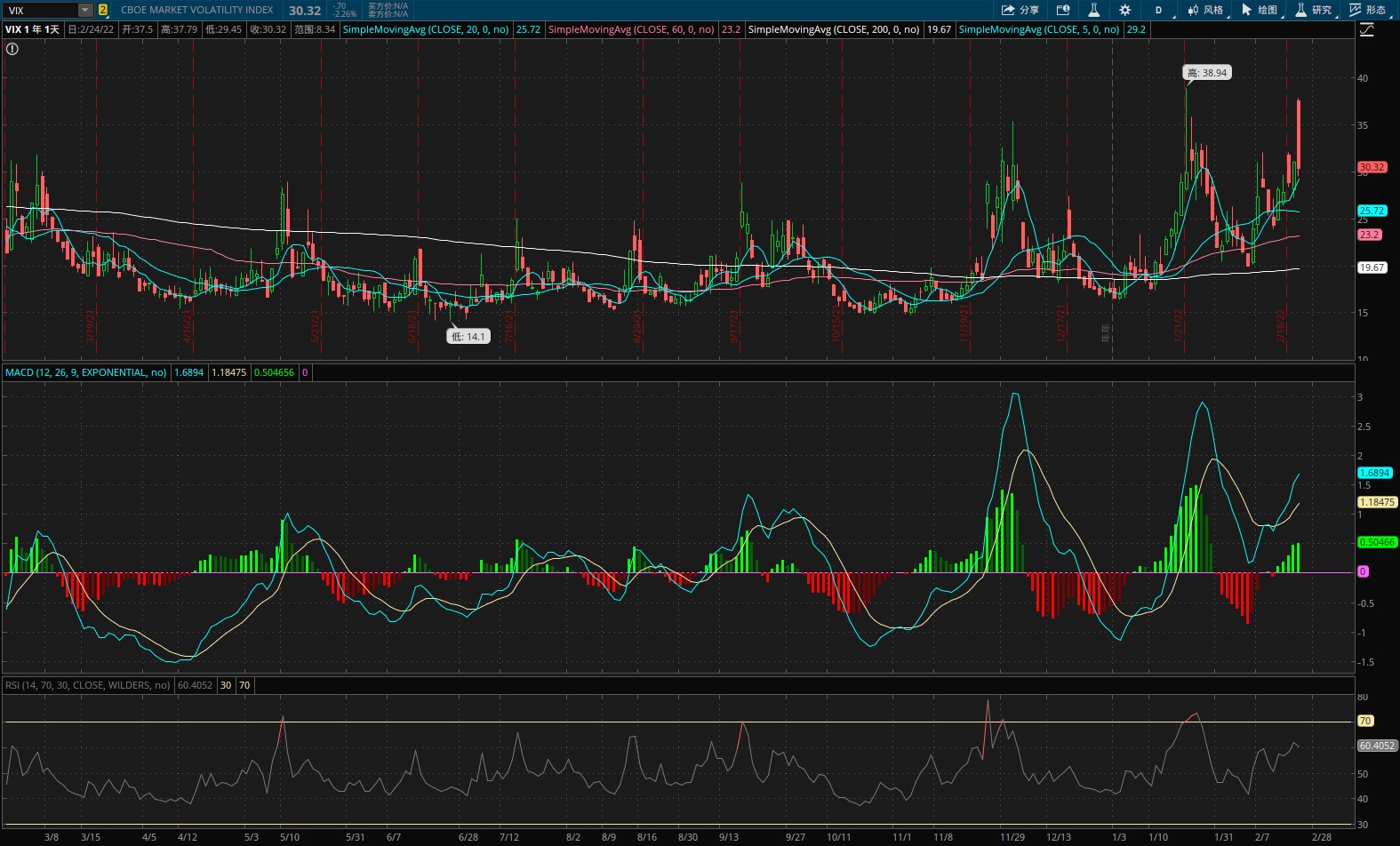Open the yellow symbol link number 2
Screen dimensions: 1400x846
tap(103, 11)
